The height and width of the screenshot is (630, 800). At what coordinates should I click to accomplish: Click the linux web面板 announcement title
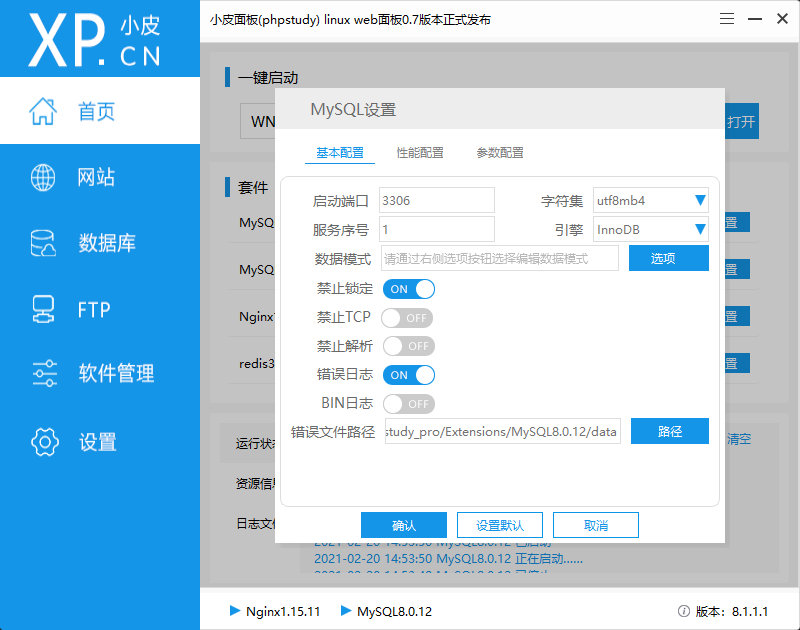pyautogui.click(x=350, y=20)
